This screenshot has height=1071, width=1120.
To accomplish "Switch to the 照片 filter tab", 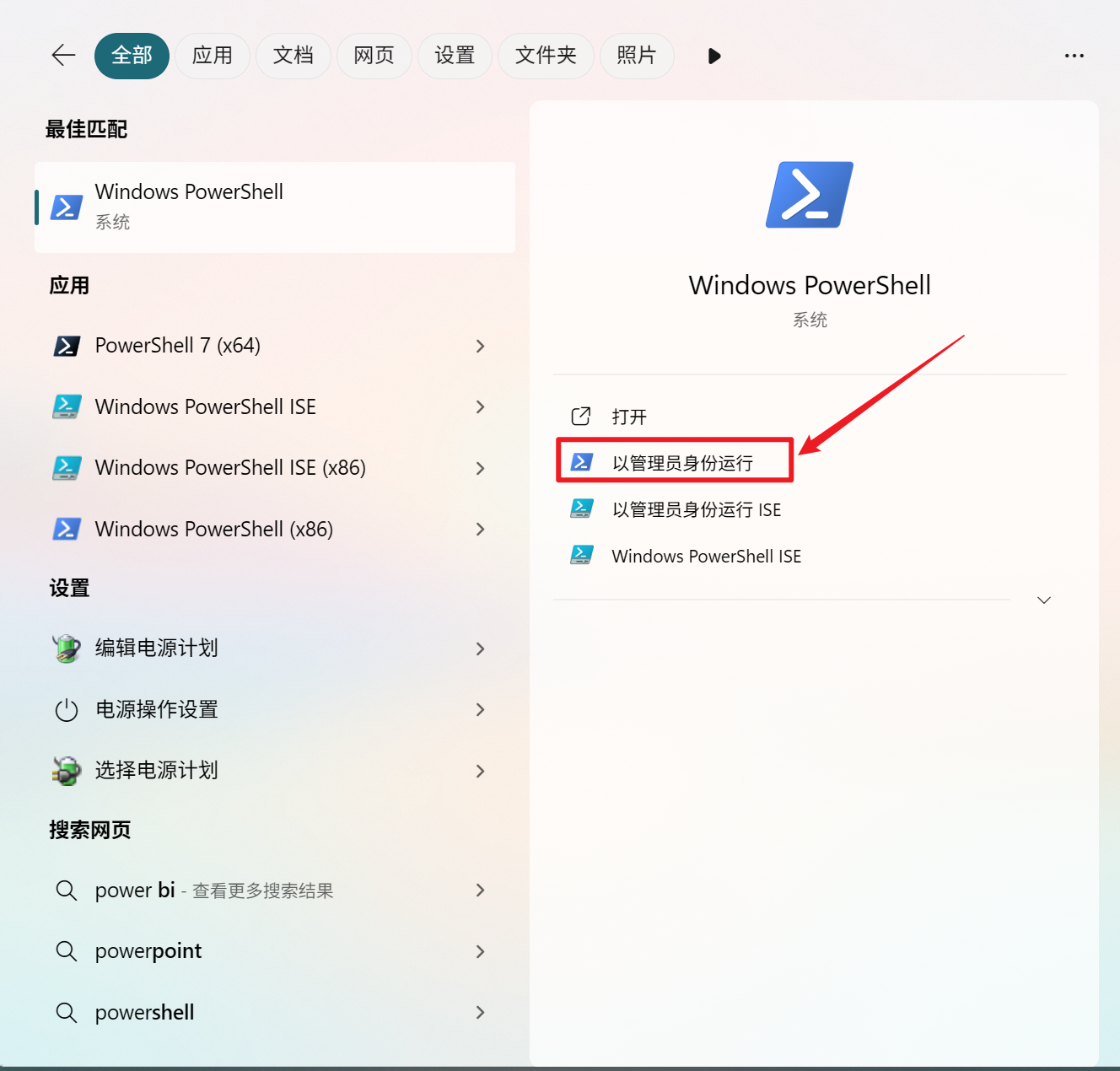I will 637,56.
